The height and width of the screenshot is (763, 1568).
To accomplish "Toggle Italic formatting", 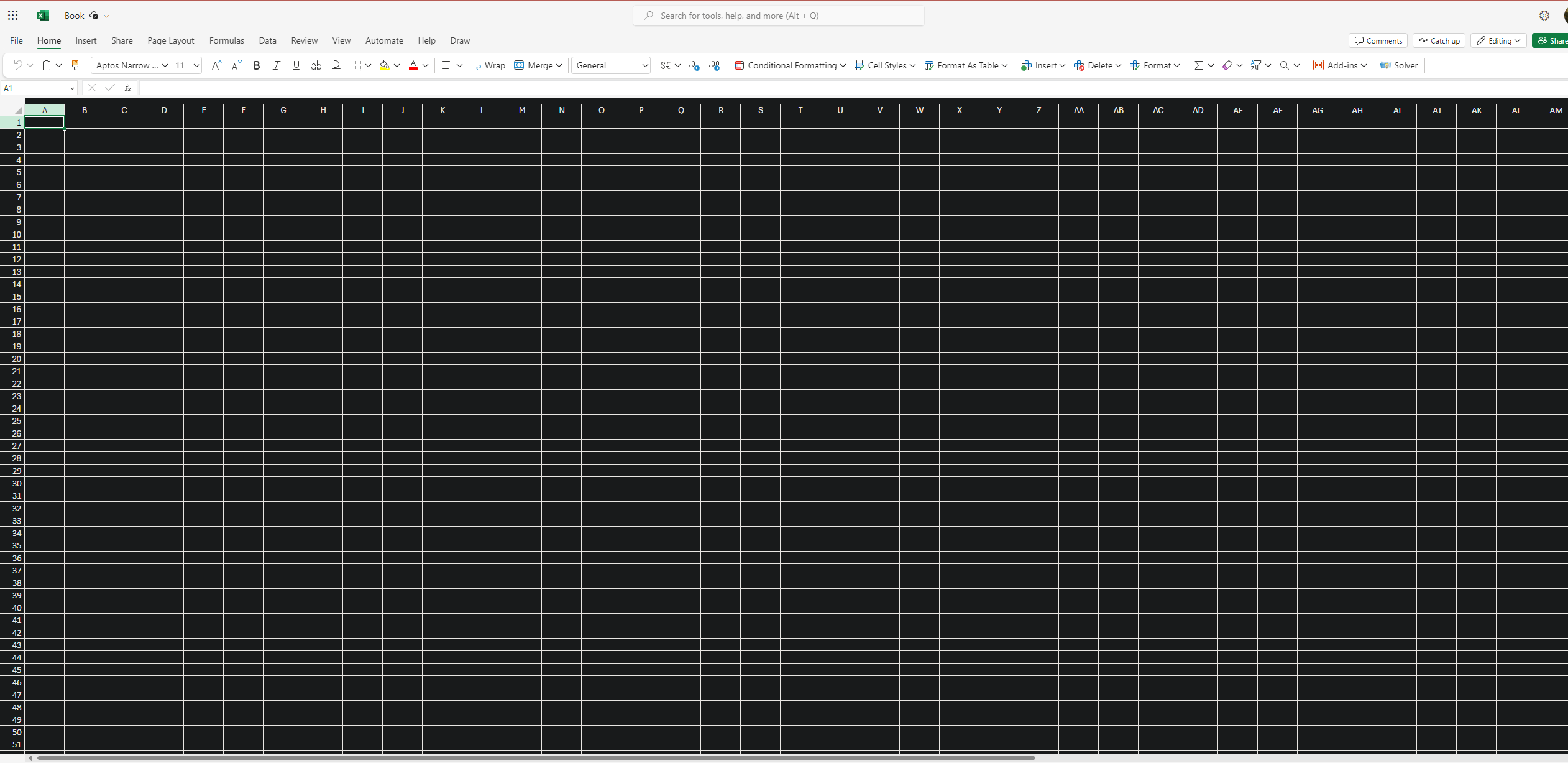I will [x=277, y=65].
